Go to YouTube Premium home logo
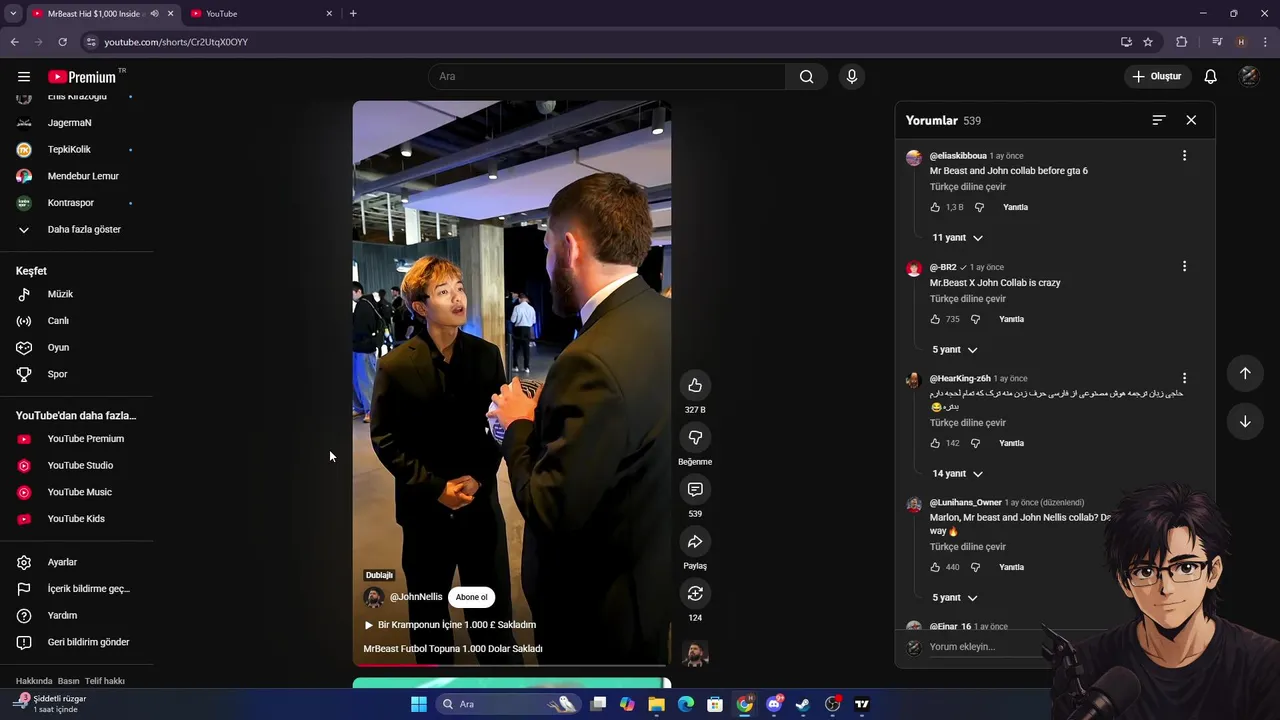The image size is (1280, 720). pyautogui.click(x=83, y=77)
